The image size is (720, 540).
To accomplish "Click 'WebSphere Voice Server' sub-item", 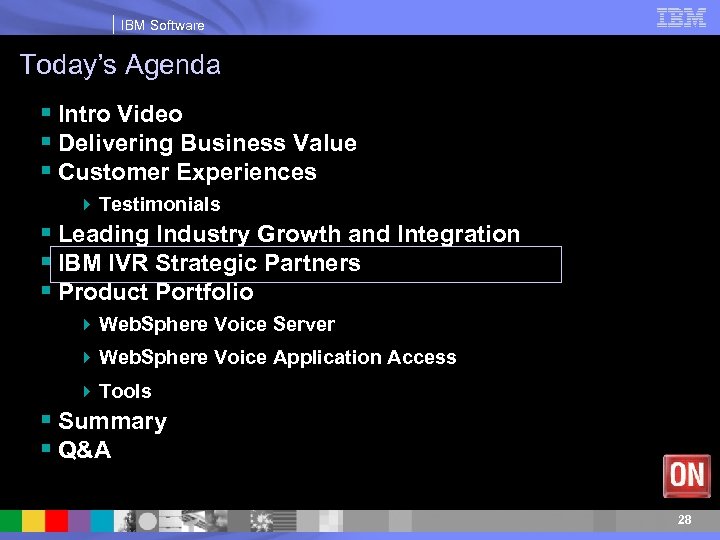I will (x=217, y=324).
